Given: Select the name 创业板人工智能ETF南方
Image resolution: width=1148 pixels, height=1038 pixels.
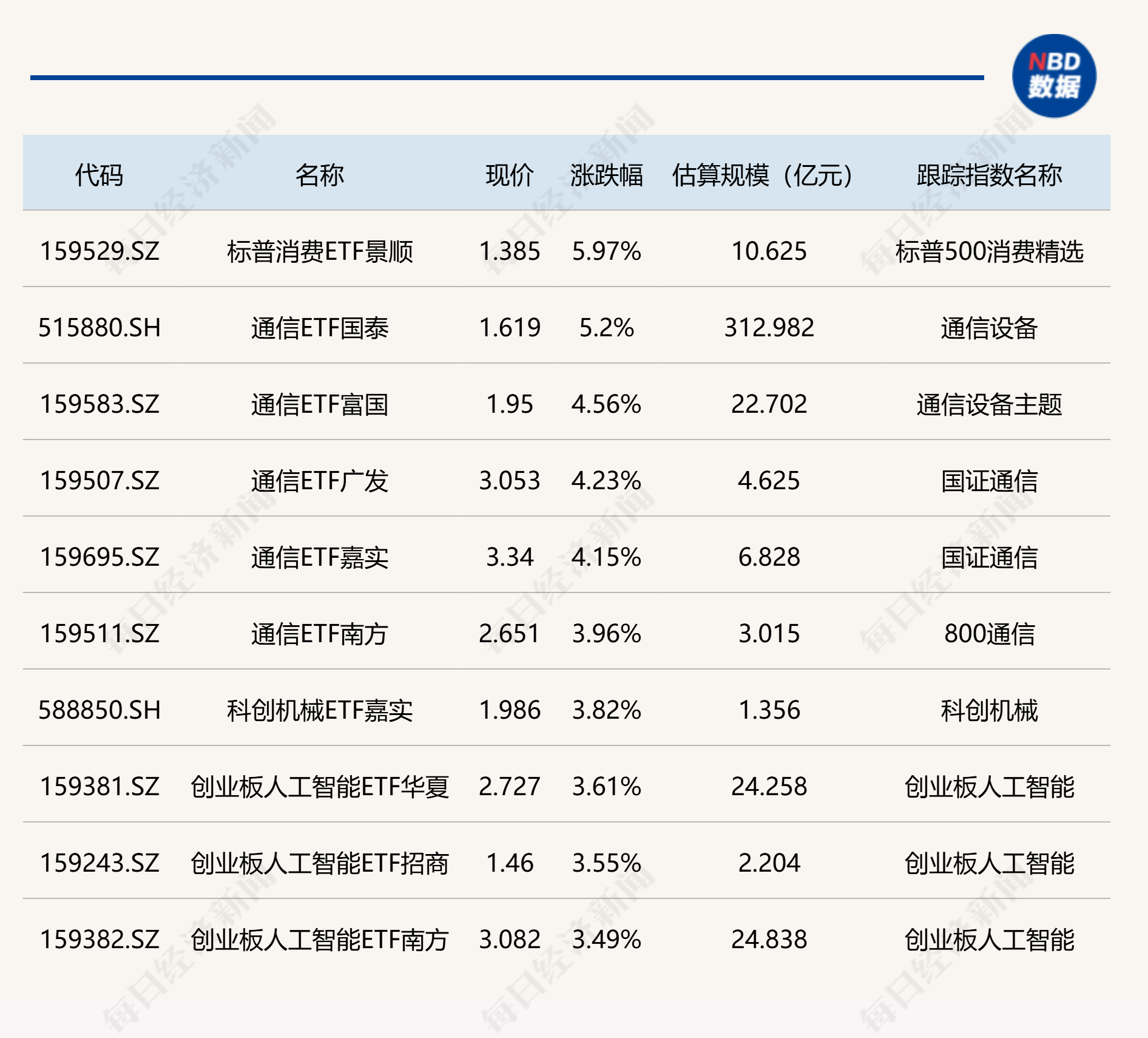Looking at the screenshot, I should [x=320, y=940].
